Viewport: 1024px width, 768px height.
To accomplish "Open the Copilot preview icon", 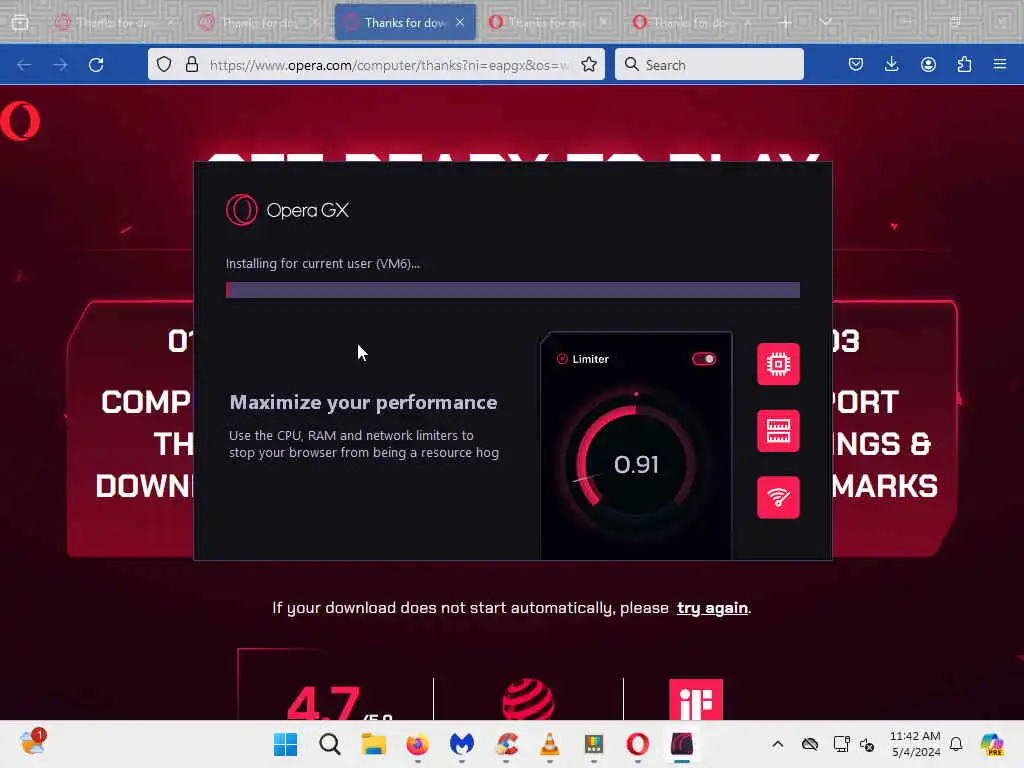I will [x=992, y=744].
